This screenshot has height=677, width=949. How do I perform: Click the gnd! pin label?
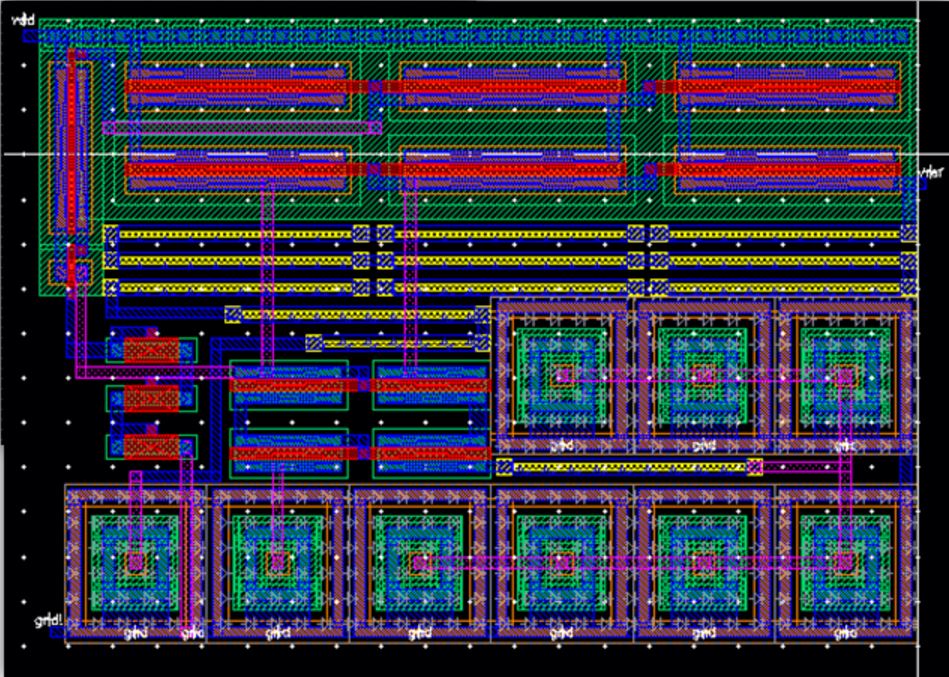[x=48, y=621]
